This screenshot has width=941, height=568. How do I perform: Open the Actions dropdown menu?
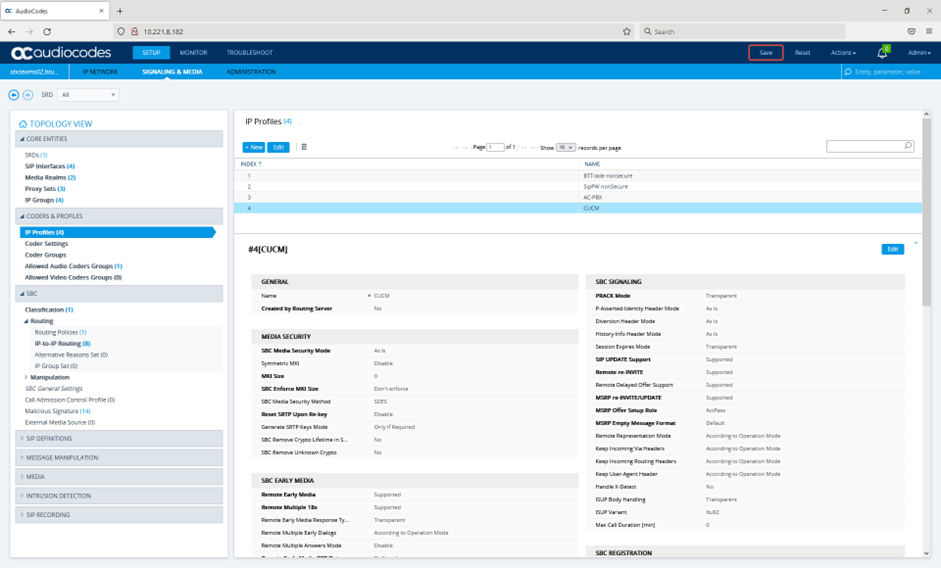coord(843,53)
